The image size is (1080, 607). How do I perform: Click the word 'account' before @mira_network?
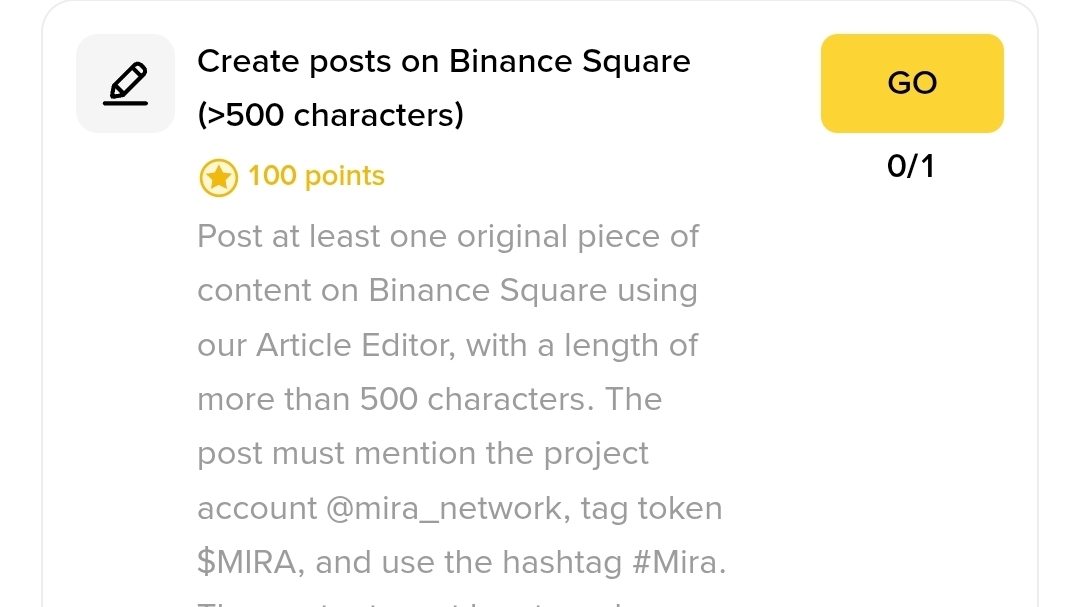[257, 508]
